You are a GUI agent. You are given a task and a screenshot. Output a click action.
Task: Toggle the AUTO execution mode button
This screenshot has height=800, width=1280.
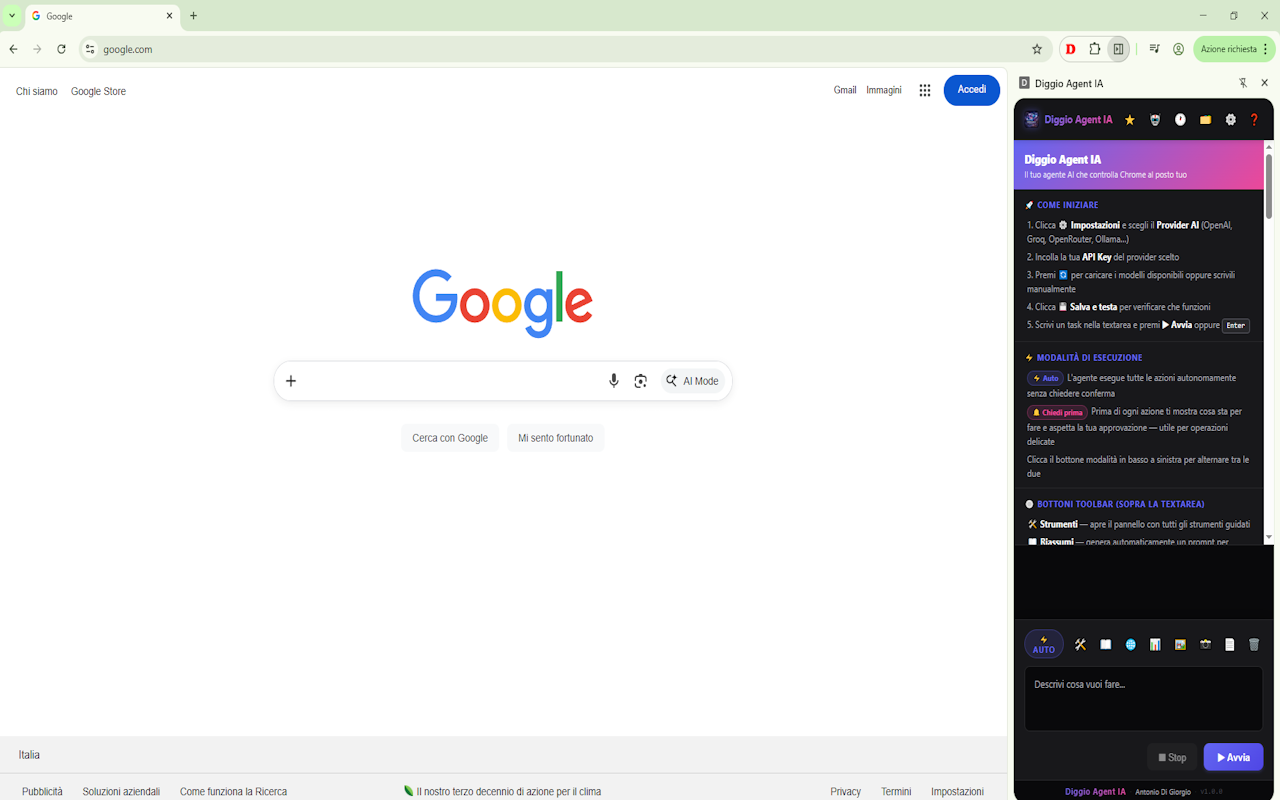[1044, 644]
